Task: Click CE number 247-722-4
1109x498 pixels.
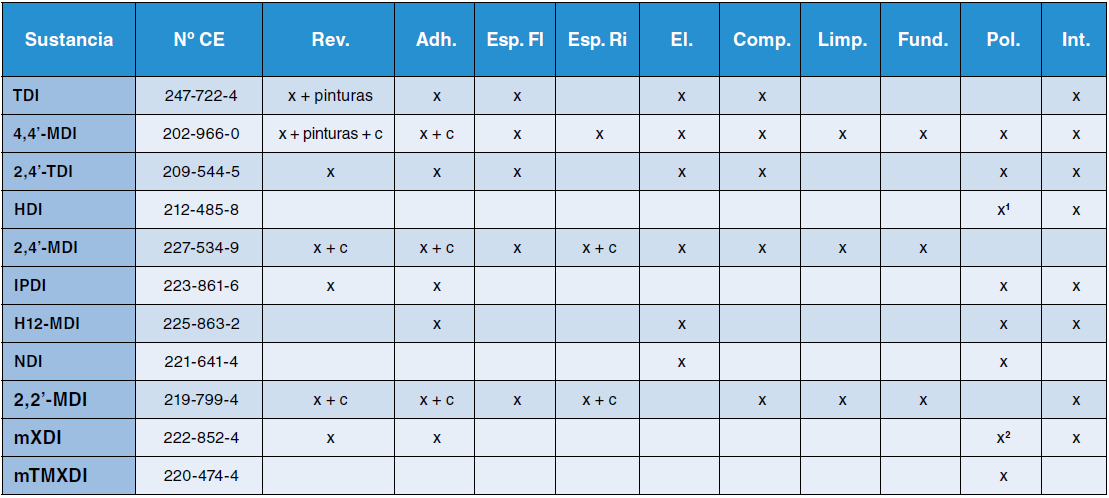Action: point(201,96)
